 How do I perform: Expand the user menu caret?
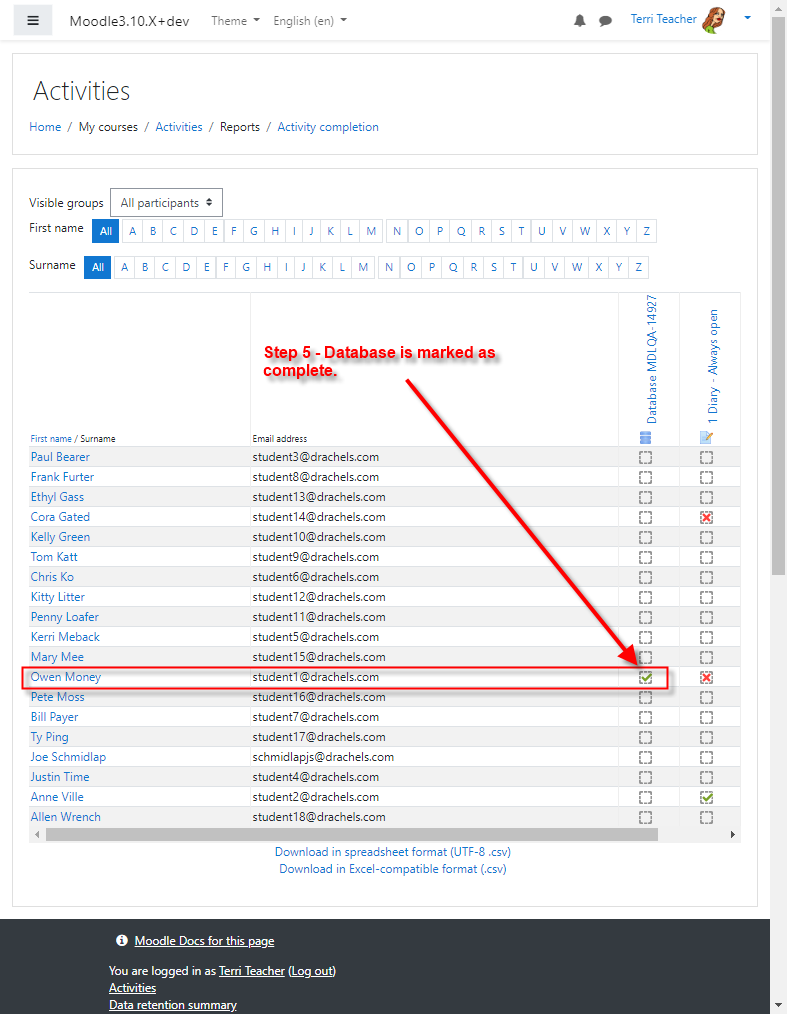[x=748, y=18]
